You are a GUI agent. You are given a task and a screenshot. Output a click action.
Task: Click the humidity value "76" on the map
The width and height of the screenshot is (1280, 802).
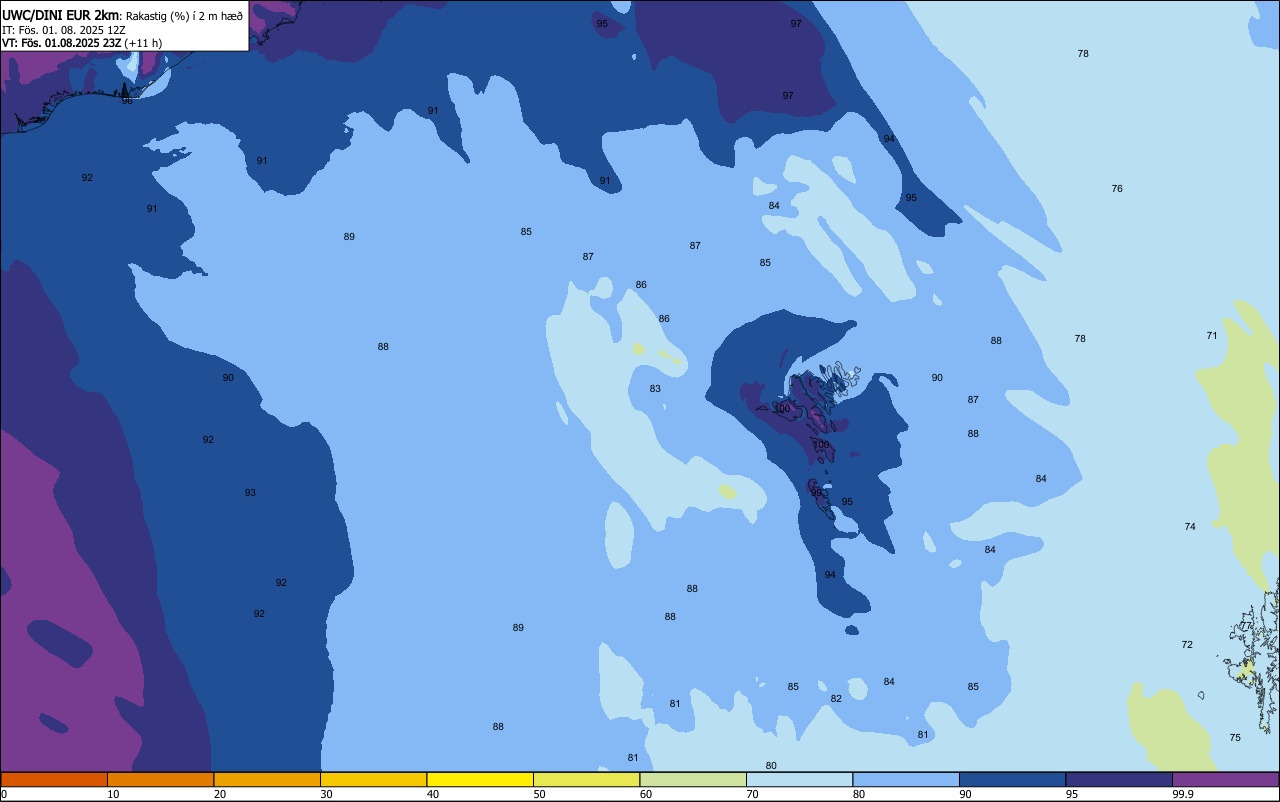(x=1117, y=188)
